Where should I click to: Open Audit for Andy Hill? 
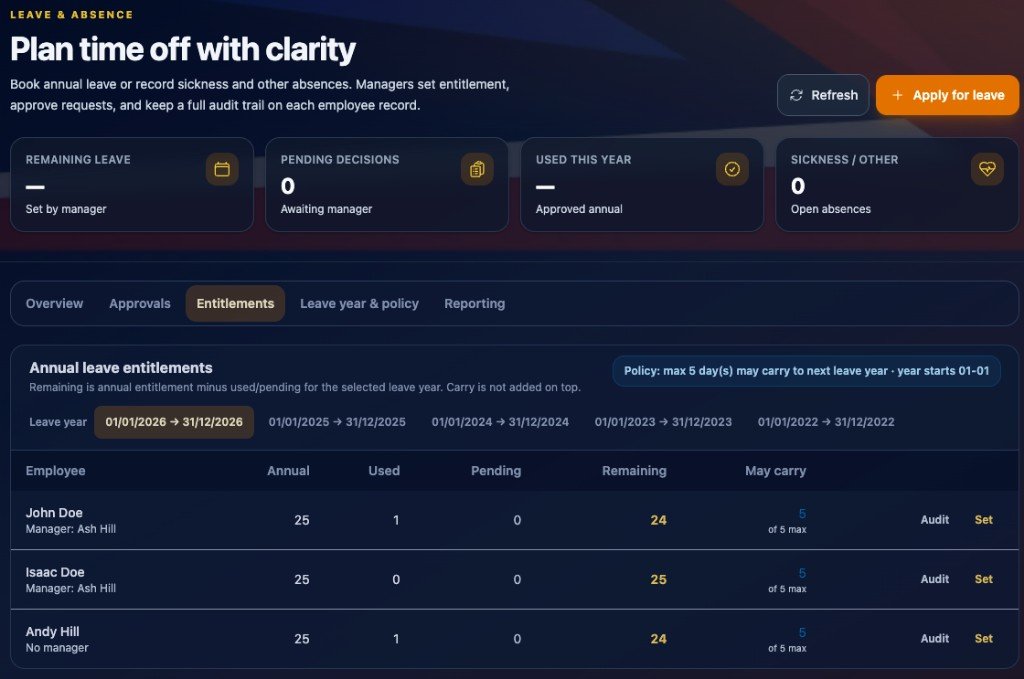click(x=935, y=639)
